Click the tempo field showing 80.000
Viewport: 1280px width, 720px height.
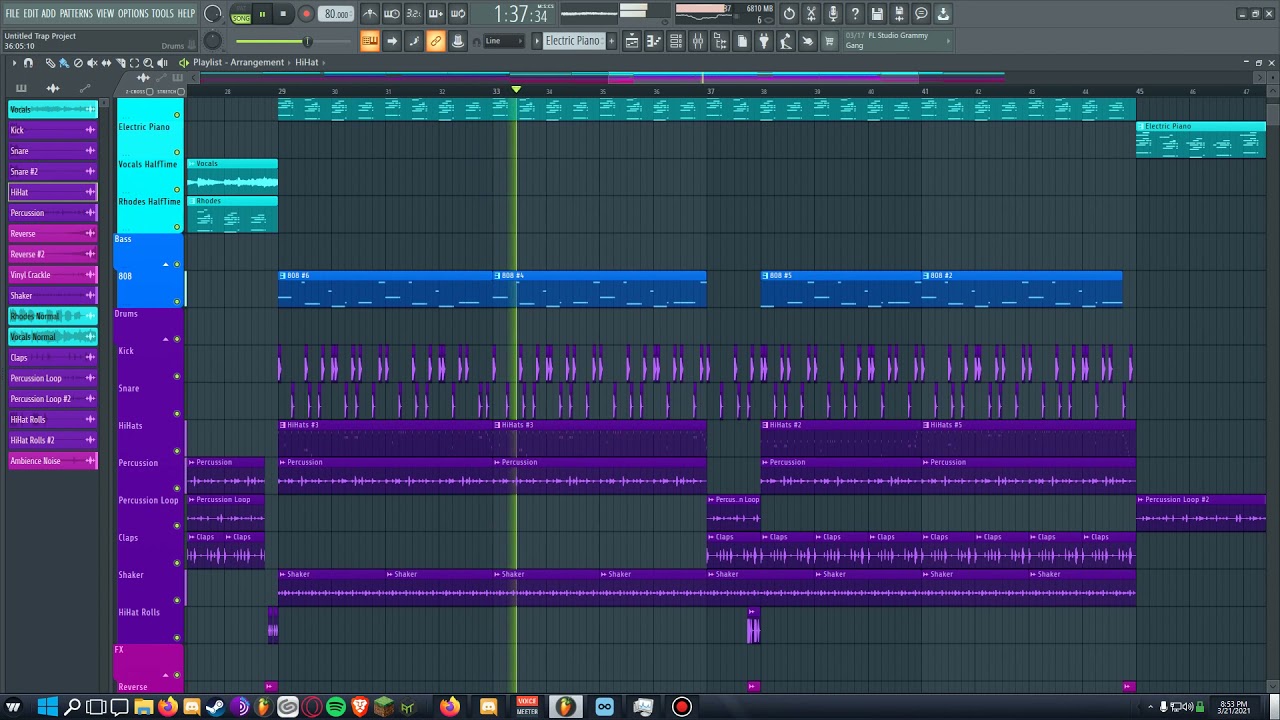point(337,14)
